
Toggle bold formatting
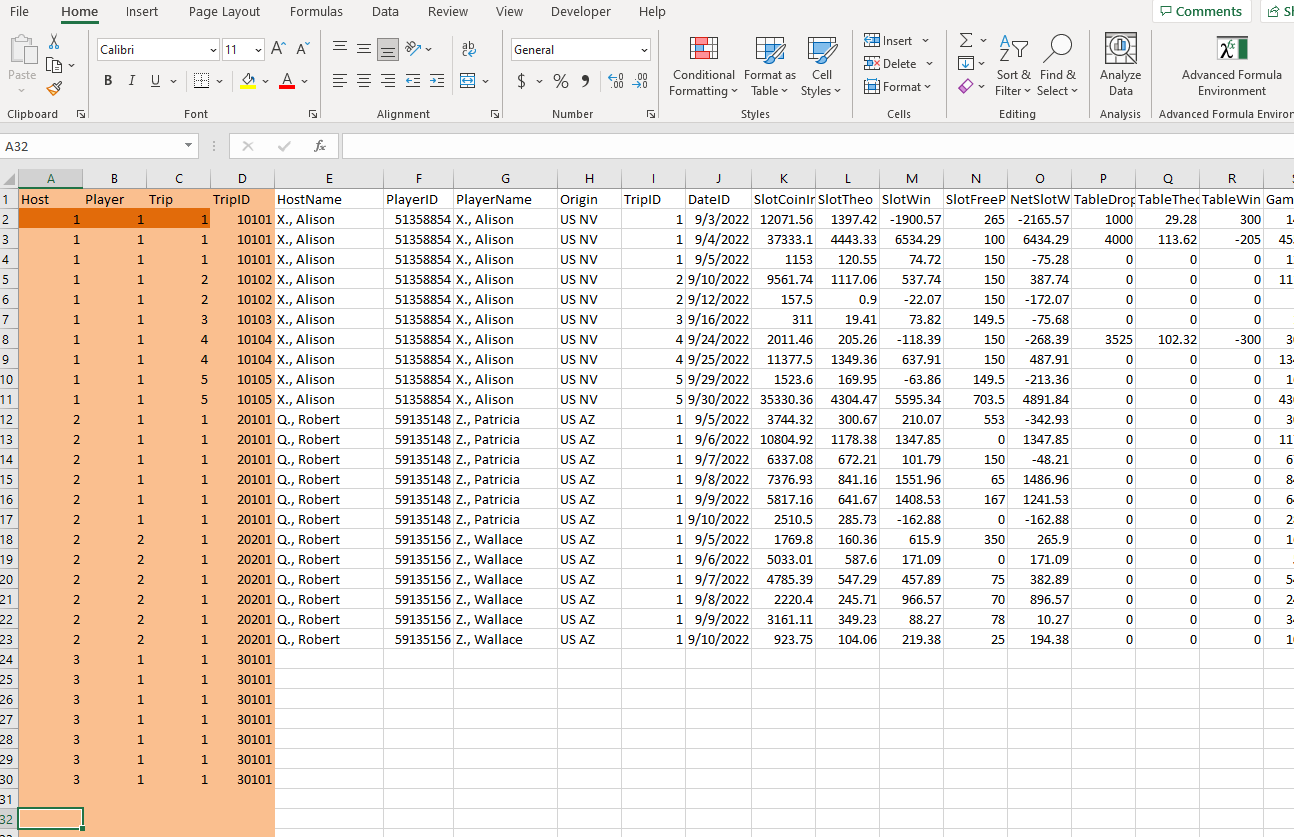[x=108, y=81]
